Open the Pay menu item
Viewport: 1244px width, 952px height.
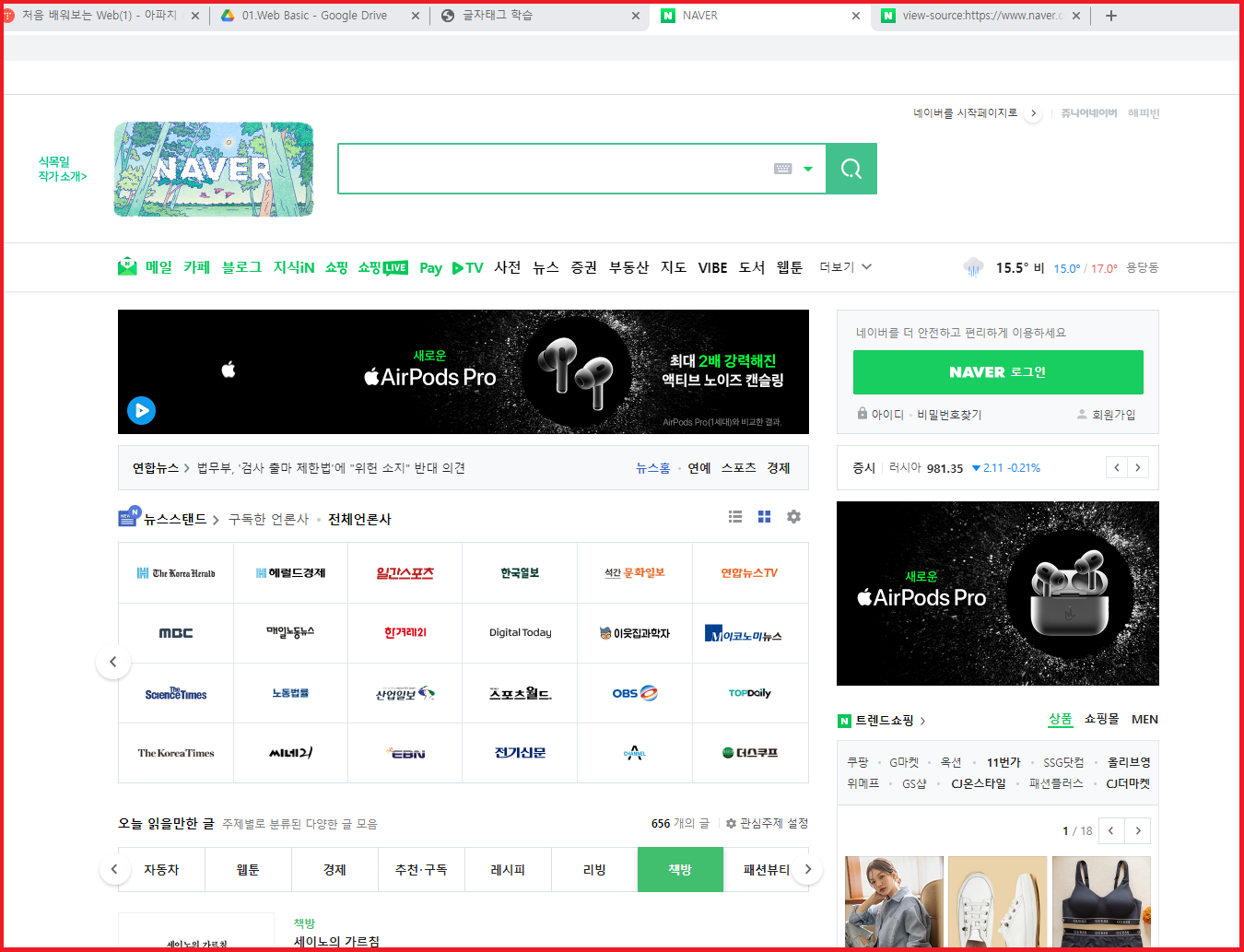[430, 268]
